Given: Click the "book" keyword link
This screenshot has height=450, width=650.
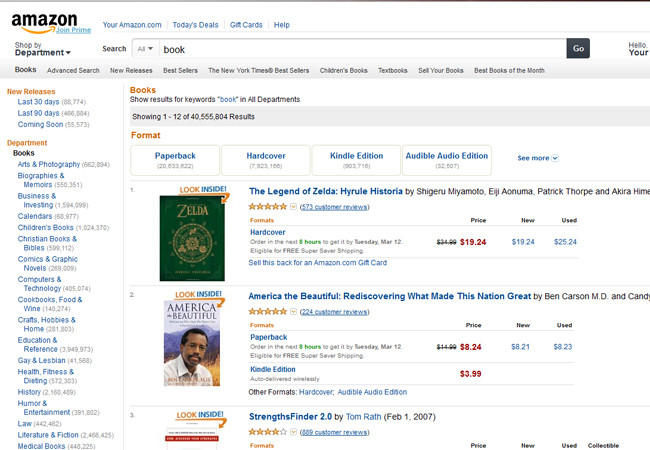Looking at the screenshot, I should (x=228, y=99).
